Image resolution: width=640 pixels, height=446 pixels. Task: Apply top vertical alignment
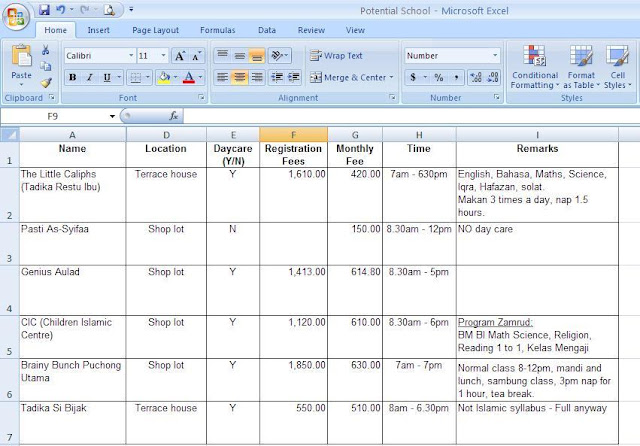click(x=222, y=55)
